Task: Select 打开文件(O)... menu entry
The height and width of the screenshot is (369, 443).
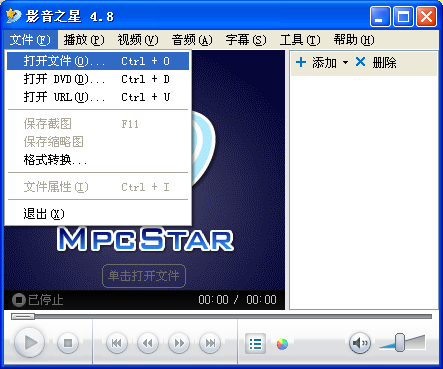Action: pos(98,61)
